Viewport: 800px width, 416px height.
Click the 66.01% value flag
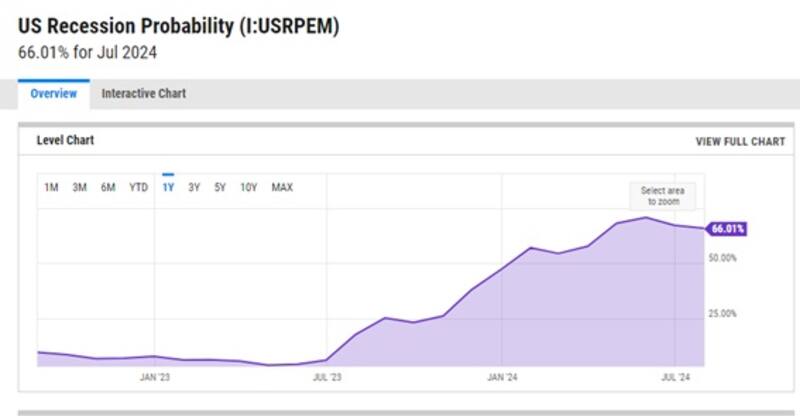727,229
